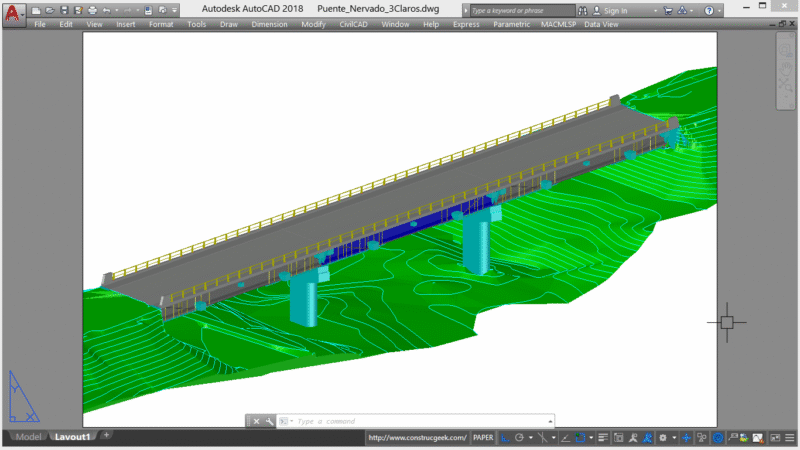This screenshot has width=800, height=450.
Task: Open the Edit menu
Action: coord(66,24)
